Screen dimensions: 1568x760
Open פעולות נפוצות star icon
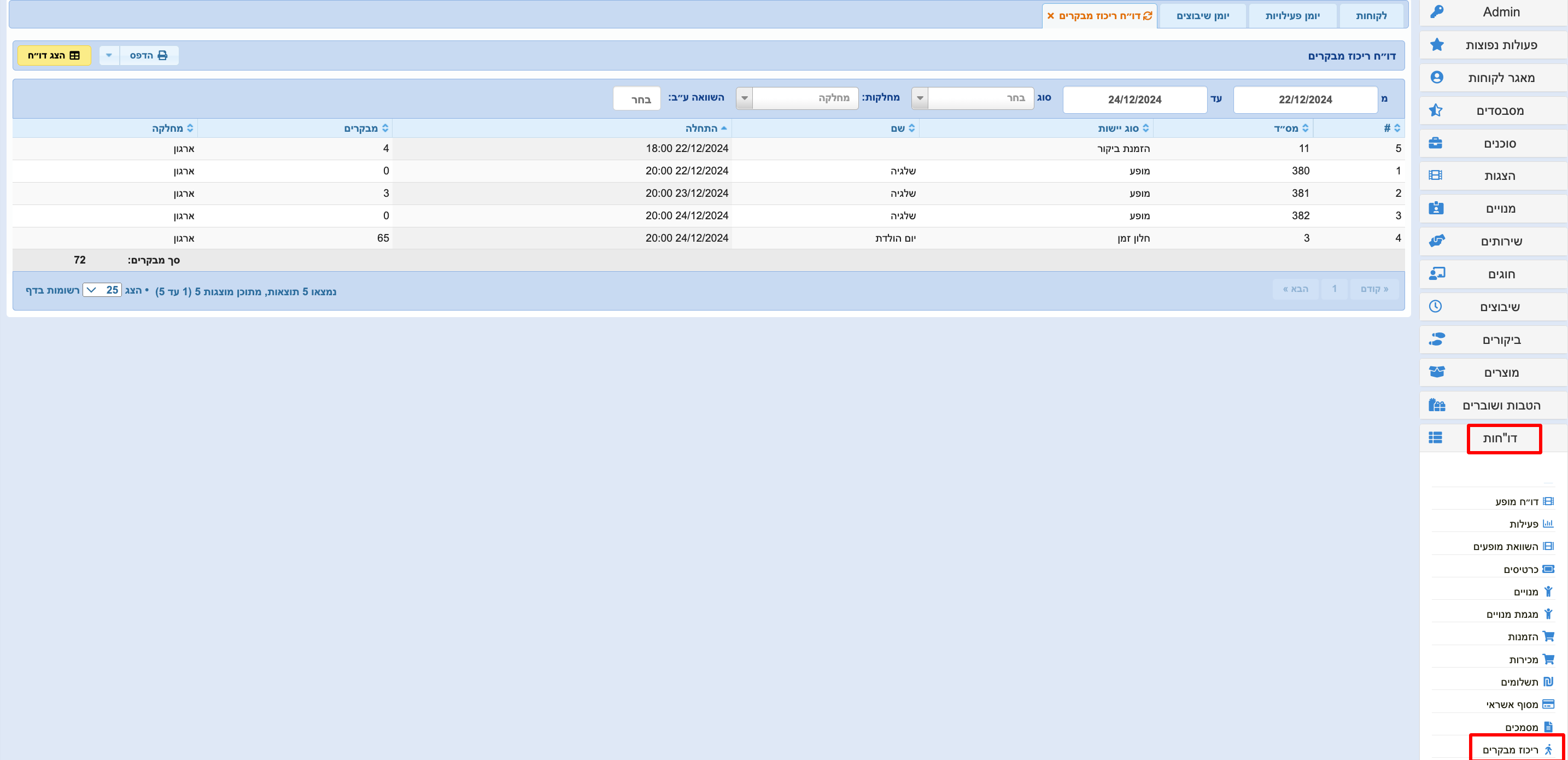coord(1437,44)
